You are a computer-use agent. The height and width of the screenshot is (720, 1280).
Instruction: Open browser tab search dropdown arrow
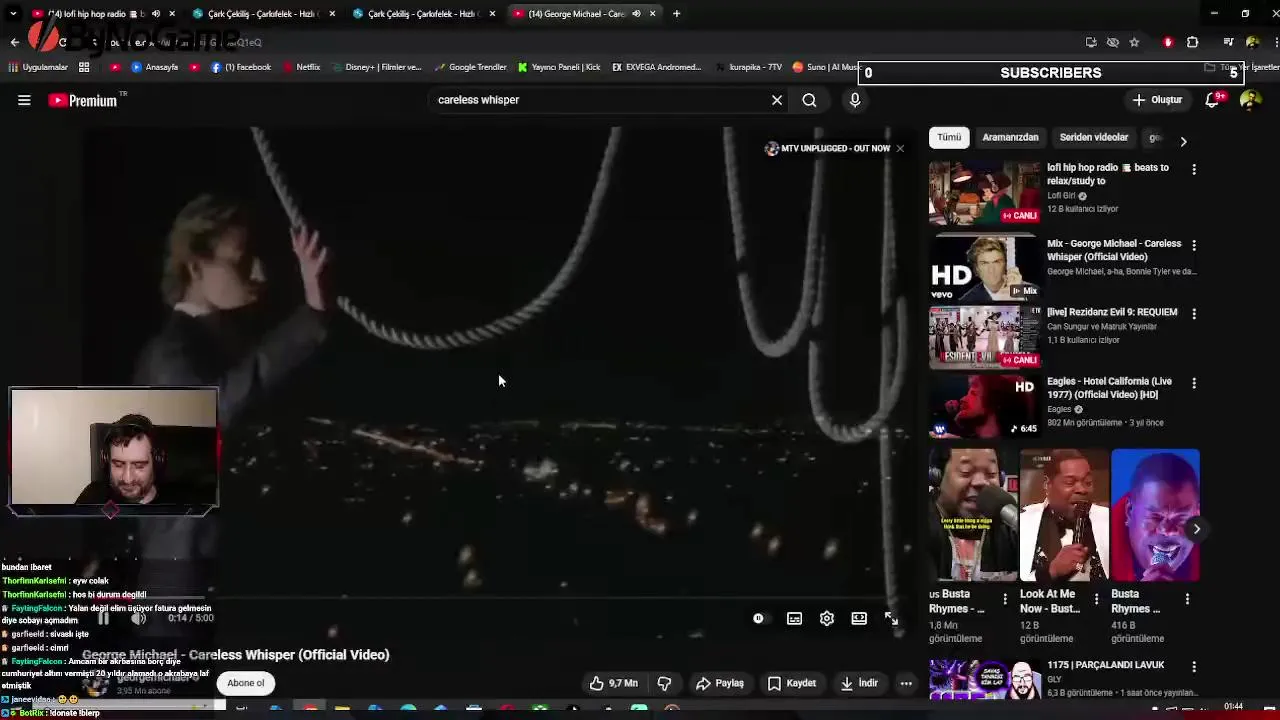pyautogui.click(x=13, y=14)
